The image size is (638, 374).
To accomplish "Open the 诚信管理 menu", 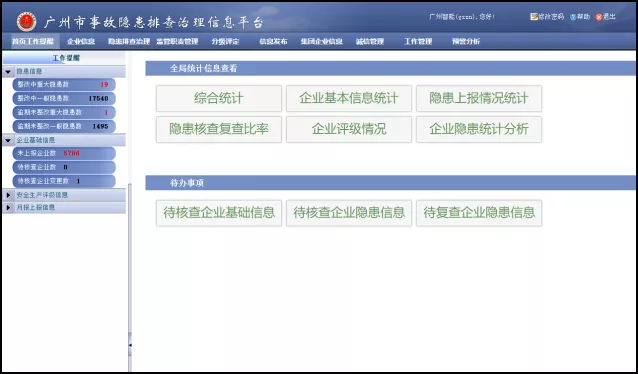I will pyautogui.click(x=370, y=42).
